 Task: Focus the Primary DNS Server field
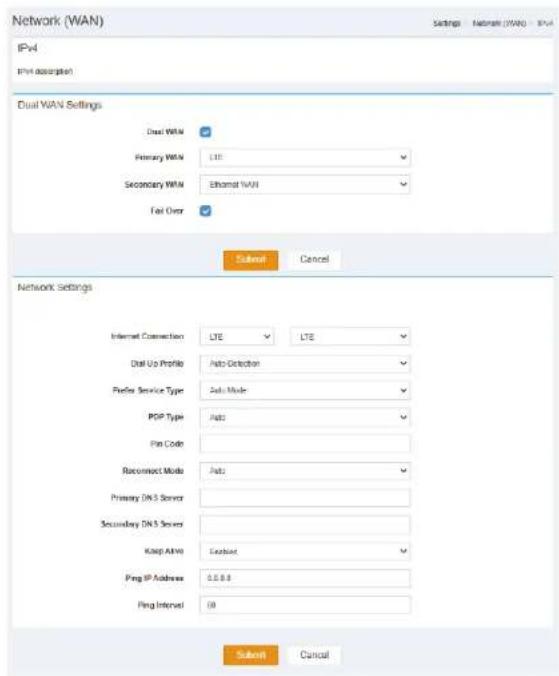[305, 498]
